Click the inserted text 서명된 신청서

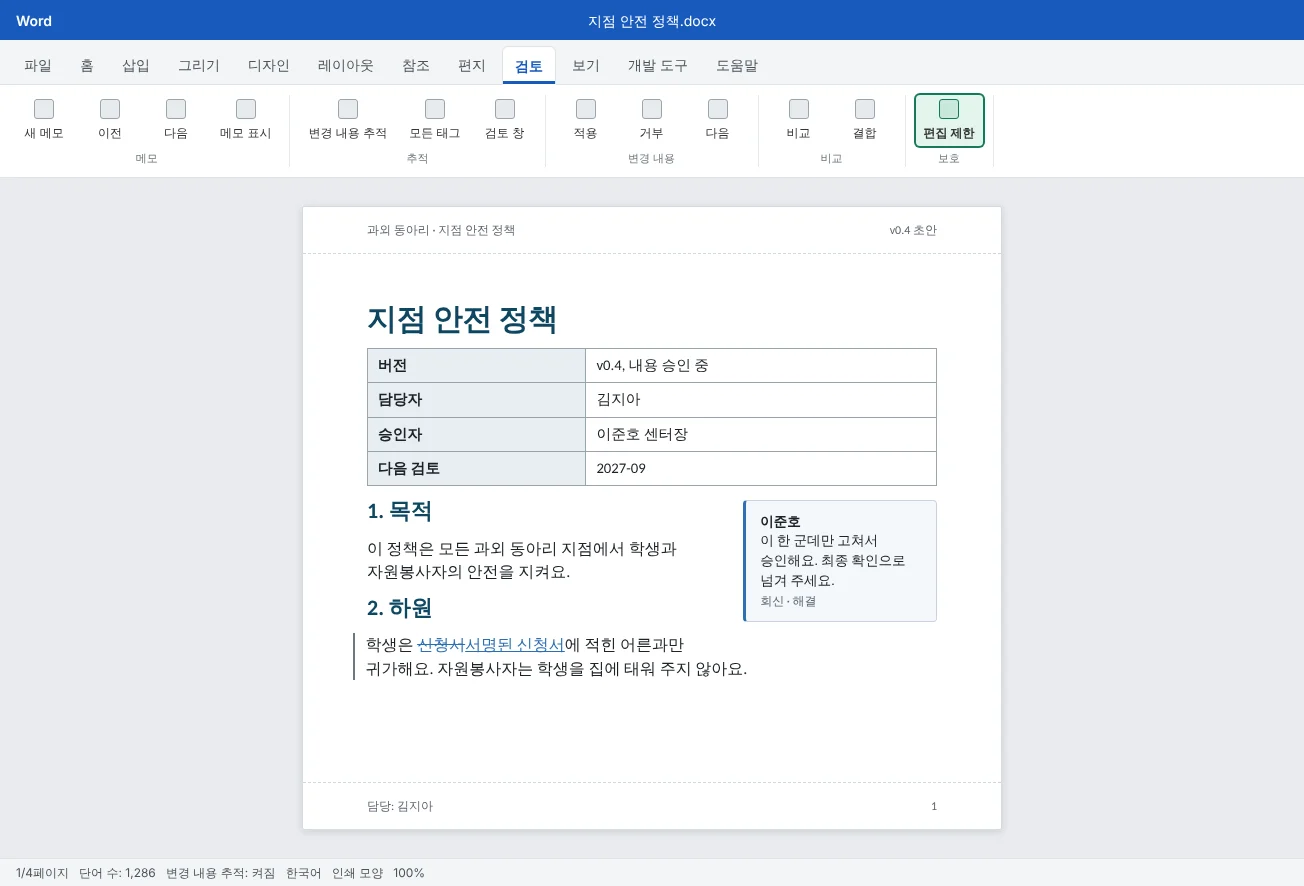(515, 644)
